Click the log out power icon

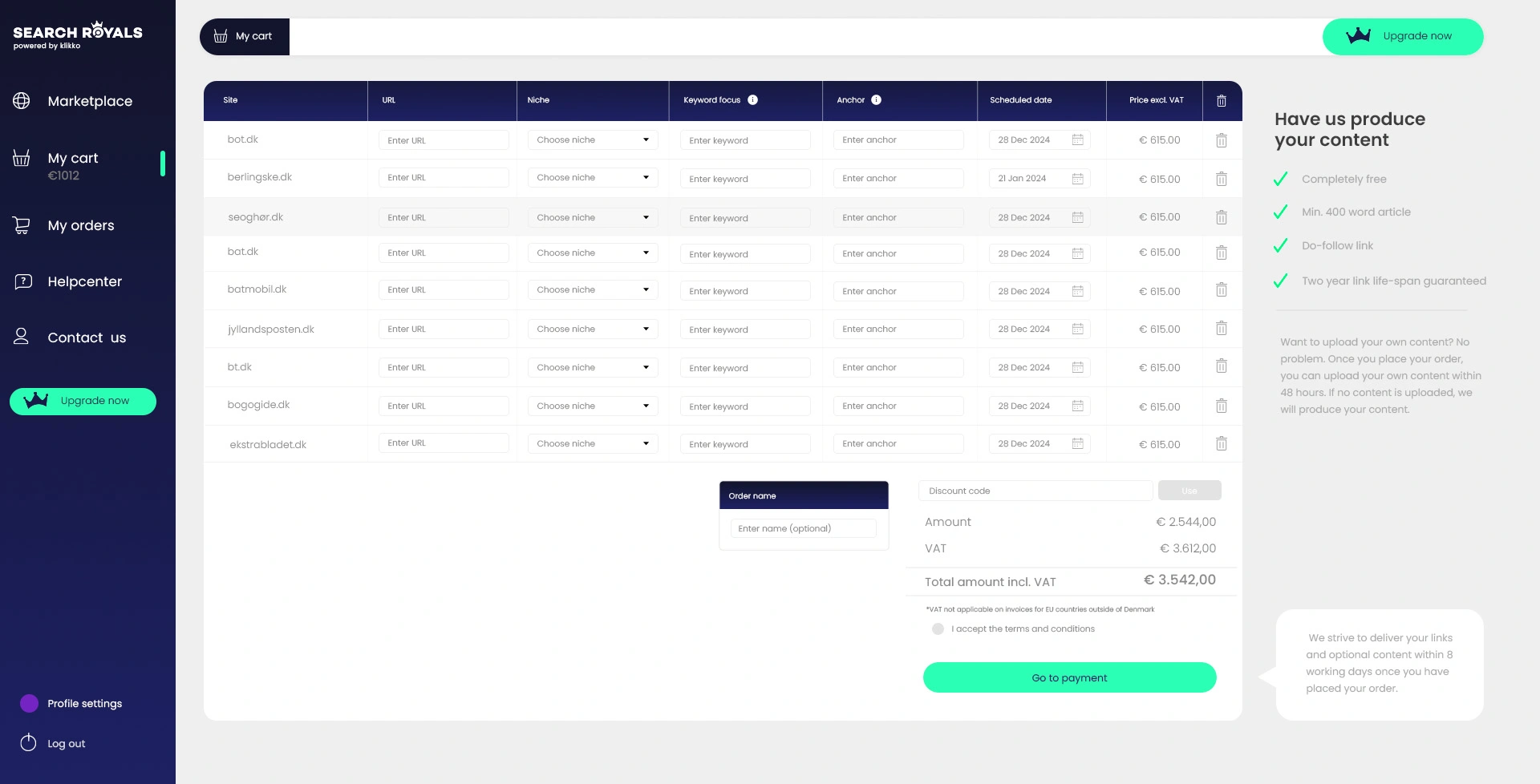point(28,742)
